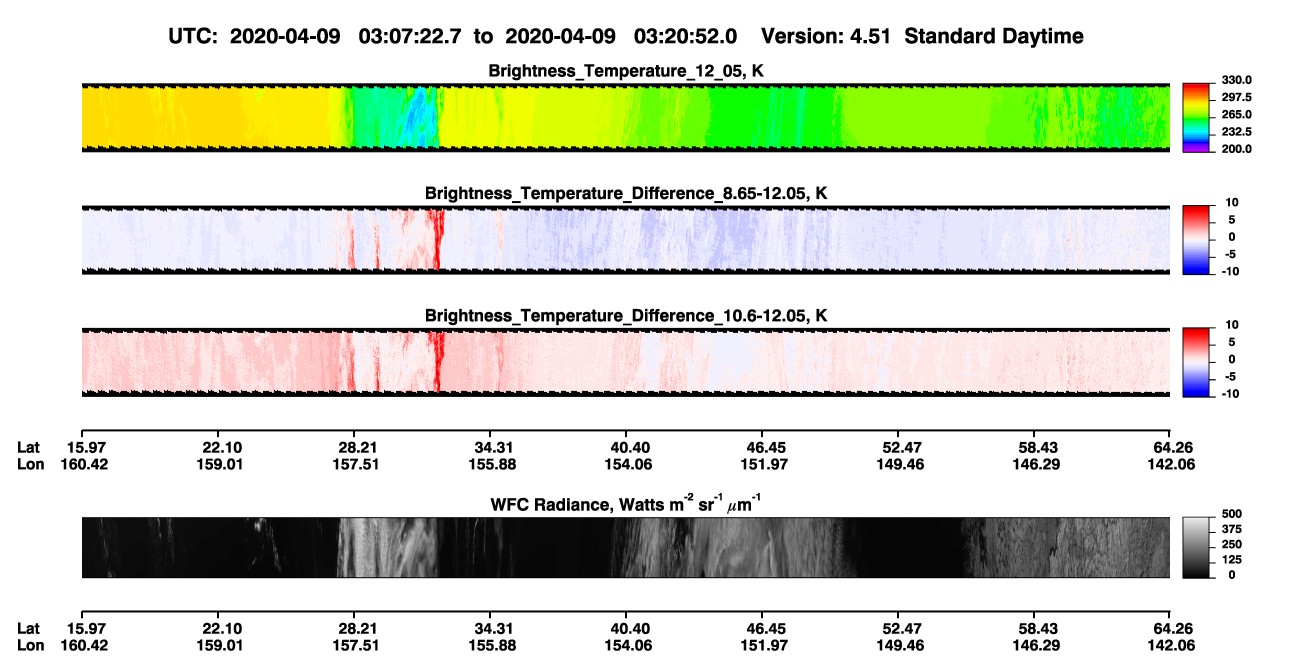Click the Brightness_Temperature_Difference_8.65-12.05, K title
Image resolution: width=1300 pixels, height=667 pixels.
tap(626, 193)
